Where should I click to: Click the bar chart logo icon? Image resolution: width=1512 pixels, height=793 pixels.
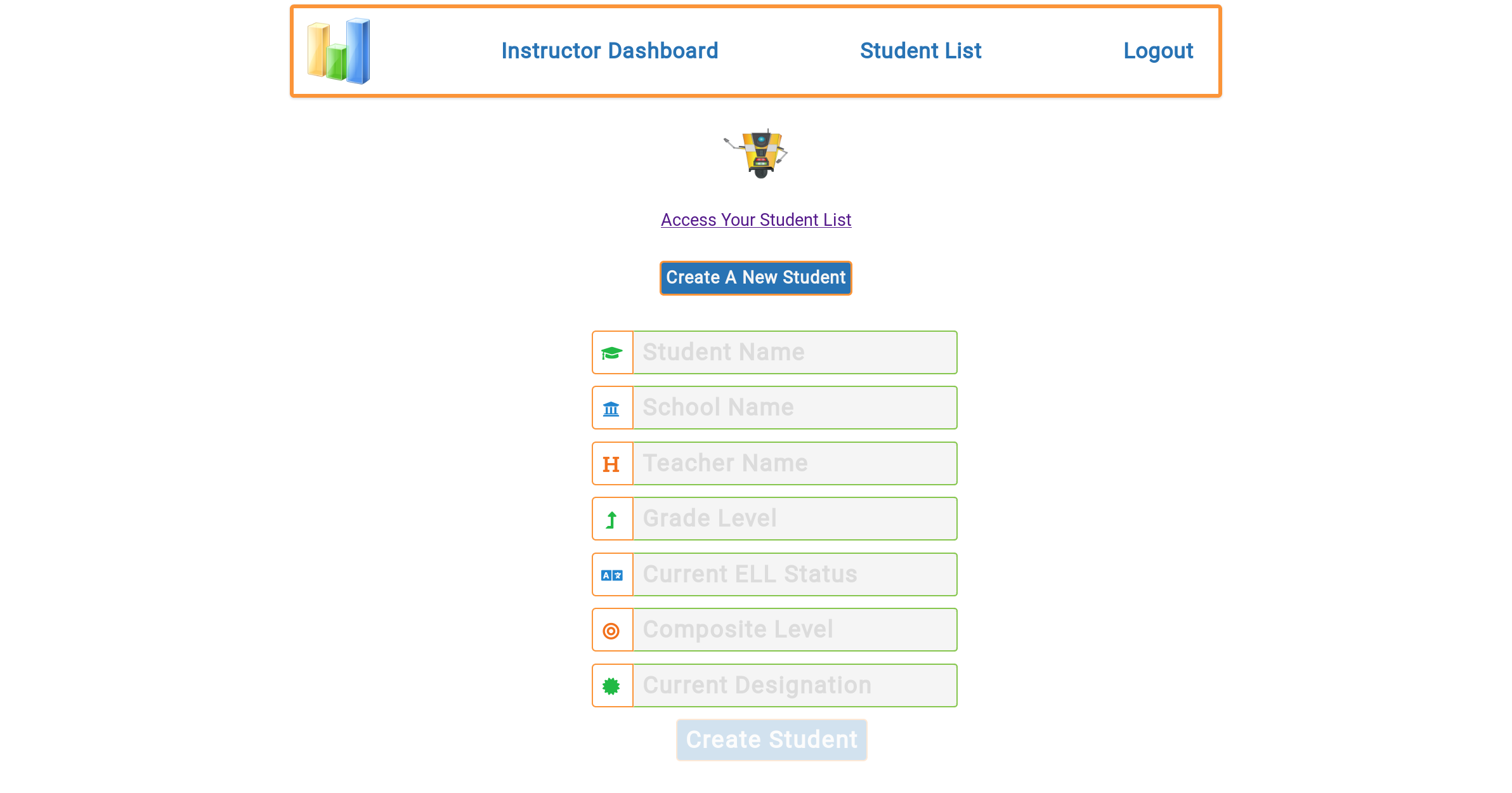click(339, 51)
